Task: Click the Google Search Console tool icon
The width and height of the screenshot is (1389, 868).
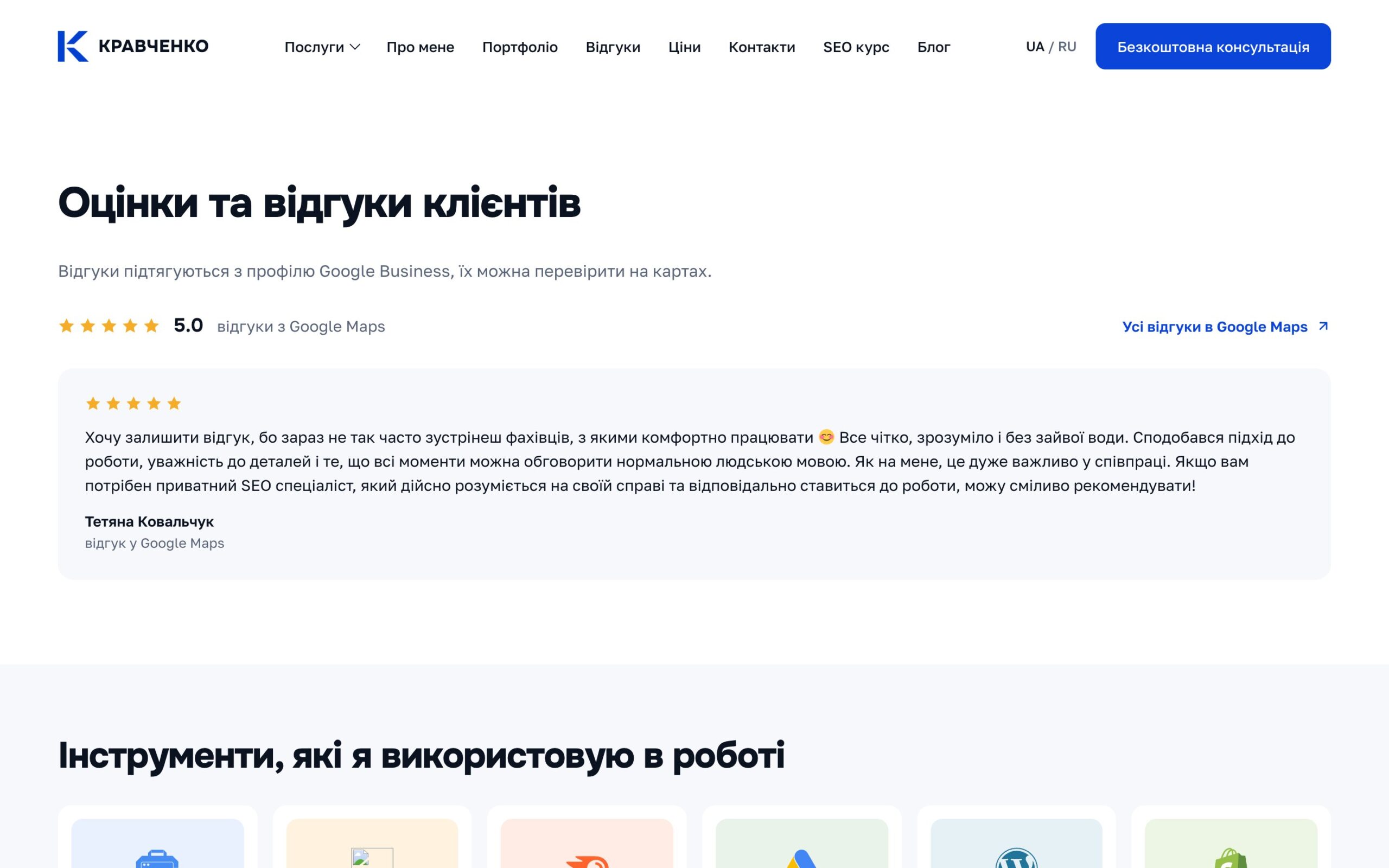Action: click(x=157, y=858)
